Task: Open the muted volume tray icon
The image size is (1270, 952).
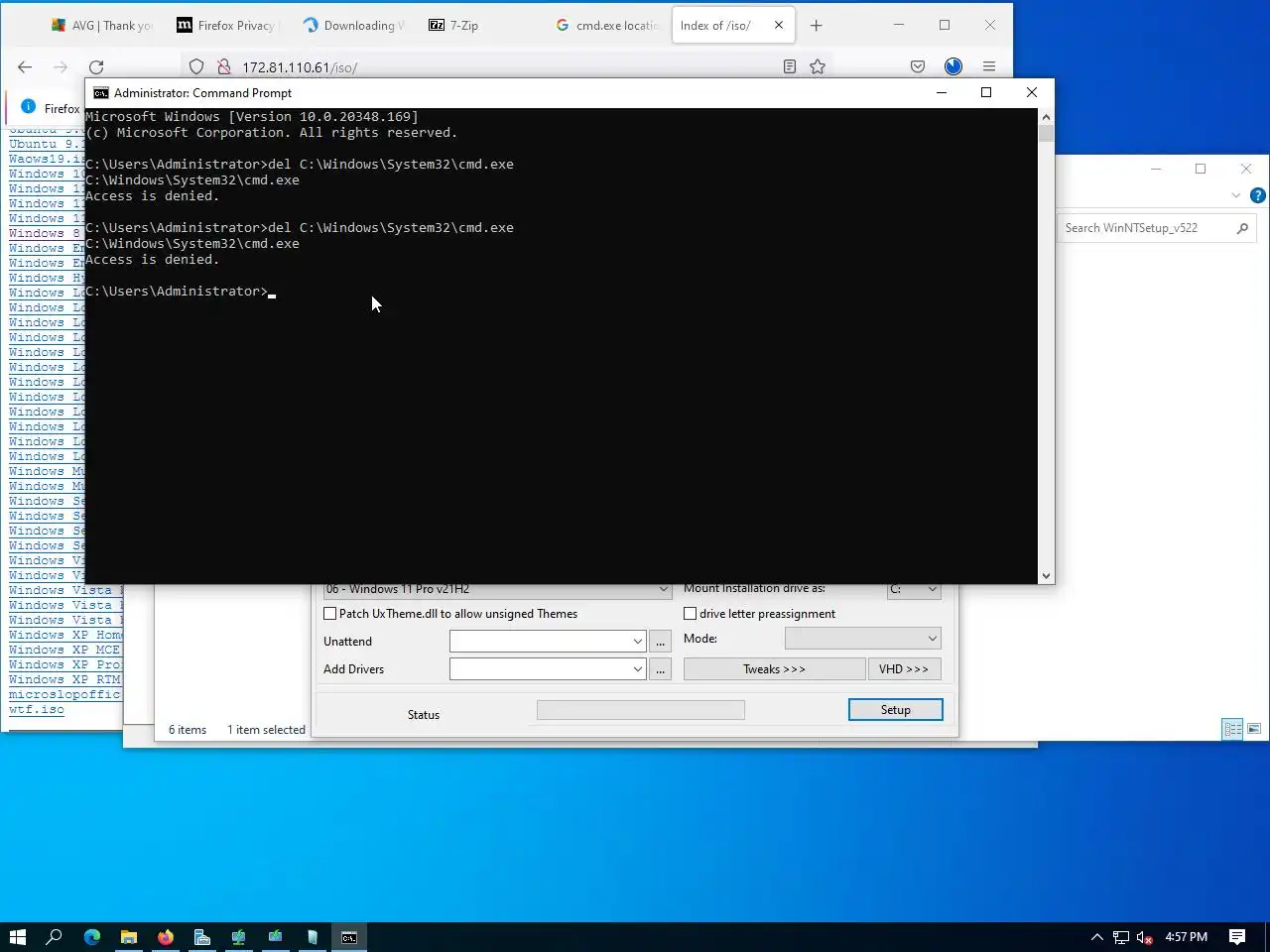Action: click(x=1144, y=937)
